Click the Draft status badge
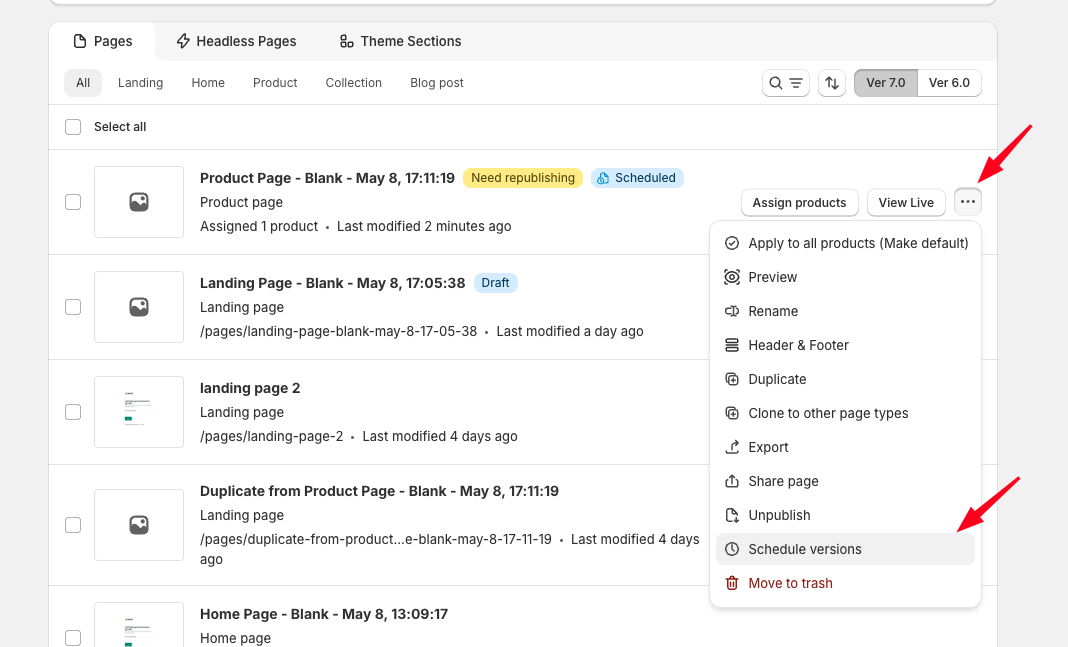1068x647 pixels. pyautogui.click(x=495, y=283)
